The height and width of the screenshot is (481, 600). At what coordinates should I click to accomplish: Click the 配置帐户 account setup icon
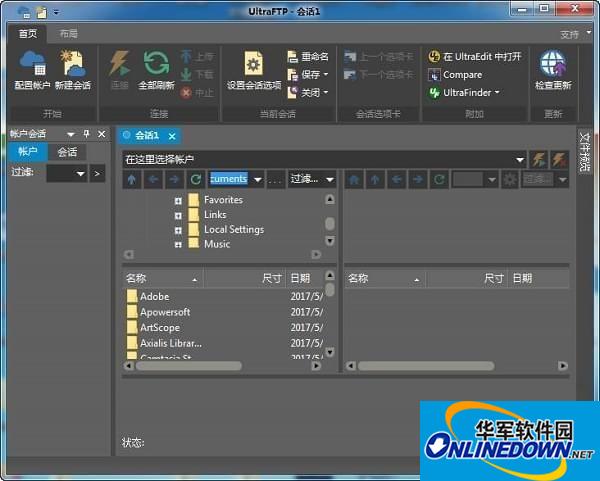pyautogui.click(x=32, y=70)
